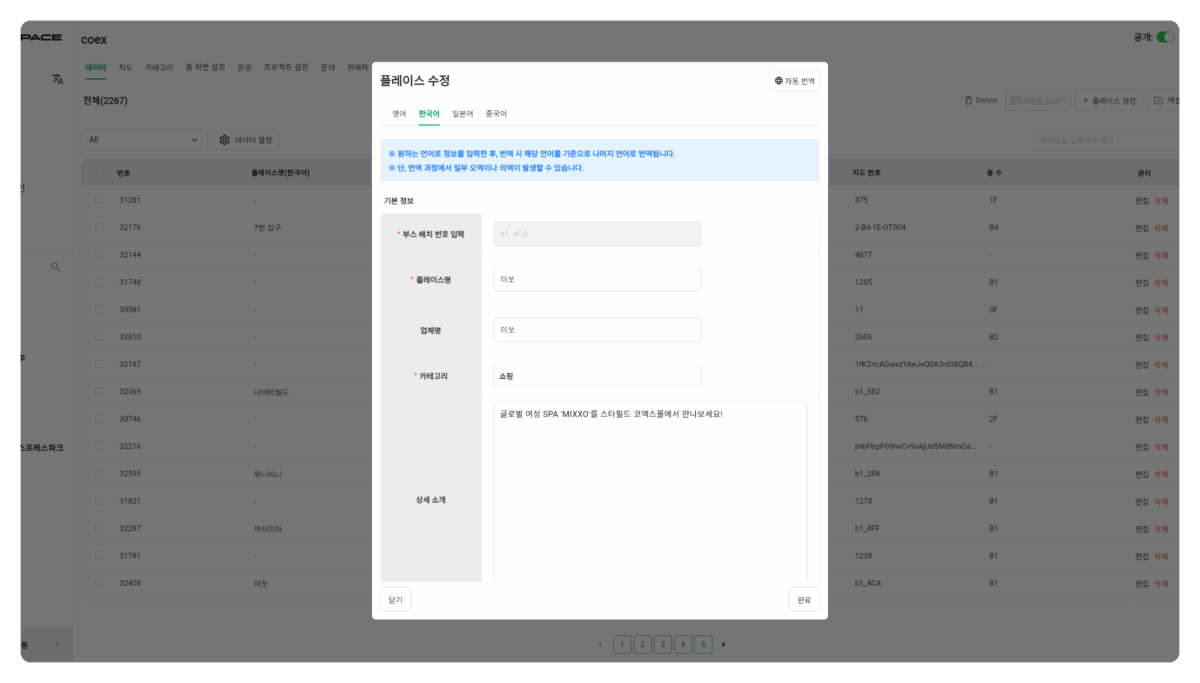Go to page 4 in the pagination
This screenshot has height=683, width=1200.
coord(683,644)
